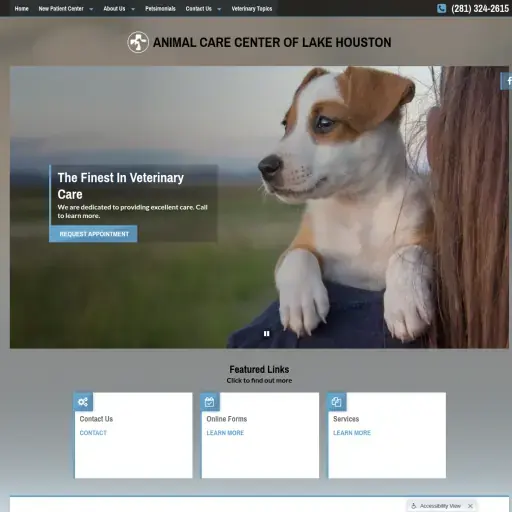The width and height of the screenshot is (512, 512).
Task: Click the calendar icon on Online Forms card
Action: pyautogui.click(x=210, y=402)
